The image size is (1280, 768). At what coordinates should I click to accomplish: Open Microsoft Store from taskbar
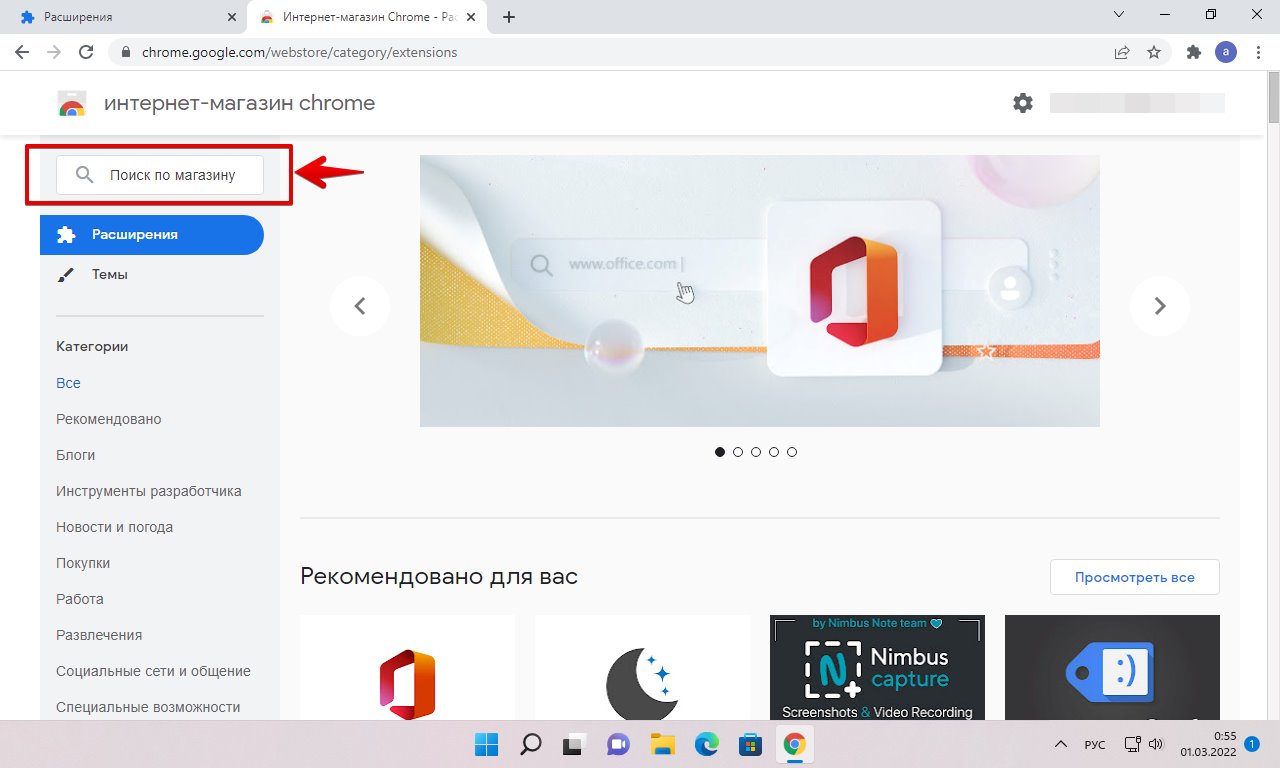point(750,744)
